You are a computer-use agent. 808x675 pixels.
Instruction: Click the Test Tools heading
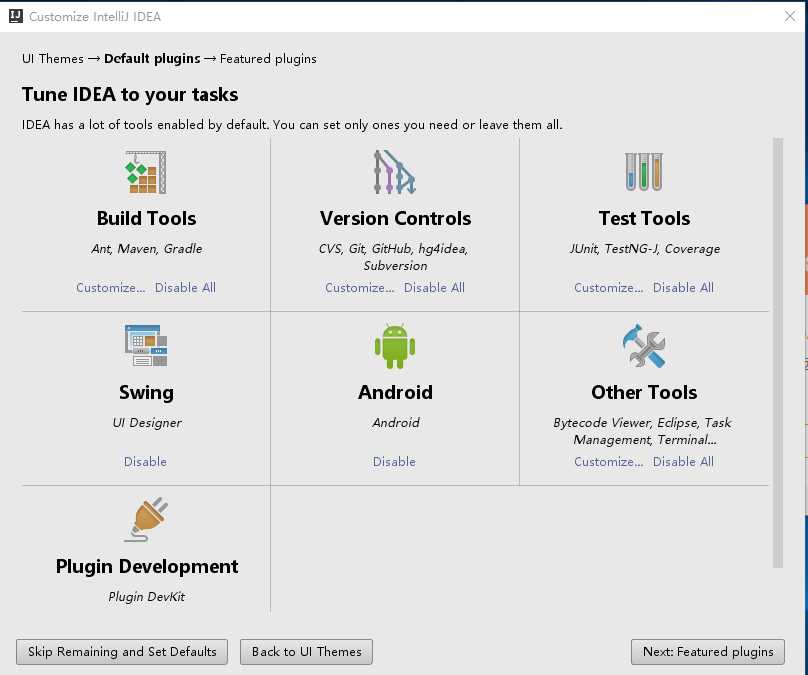[644, 218]
